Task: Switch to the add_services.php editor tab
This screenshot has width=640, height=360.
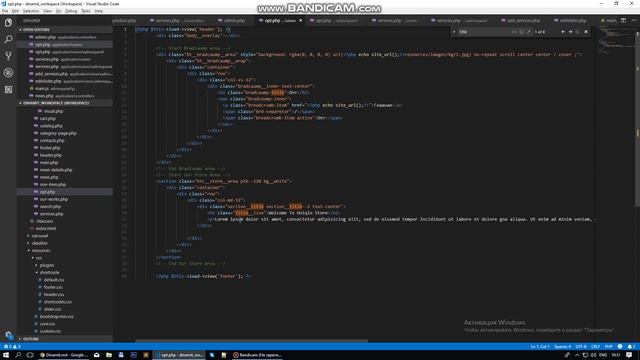Action: pyautogui.click(x=521, y=20)
